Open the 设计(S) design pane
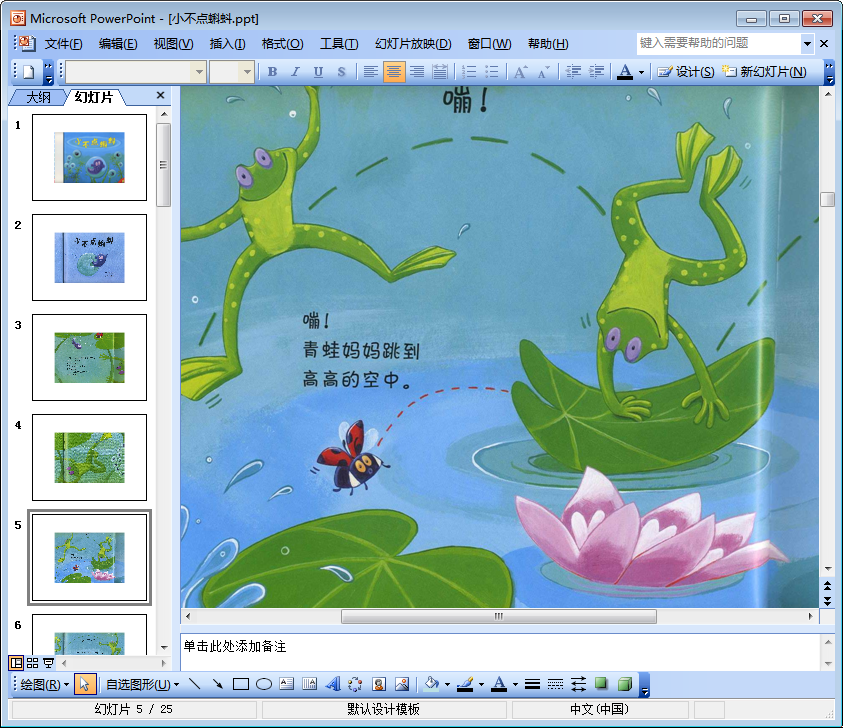 pos(685,72)
